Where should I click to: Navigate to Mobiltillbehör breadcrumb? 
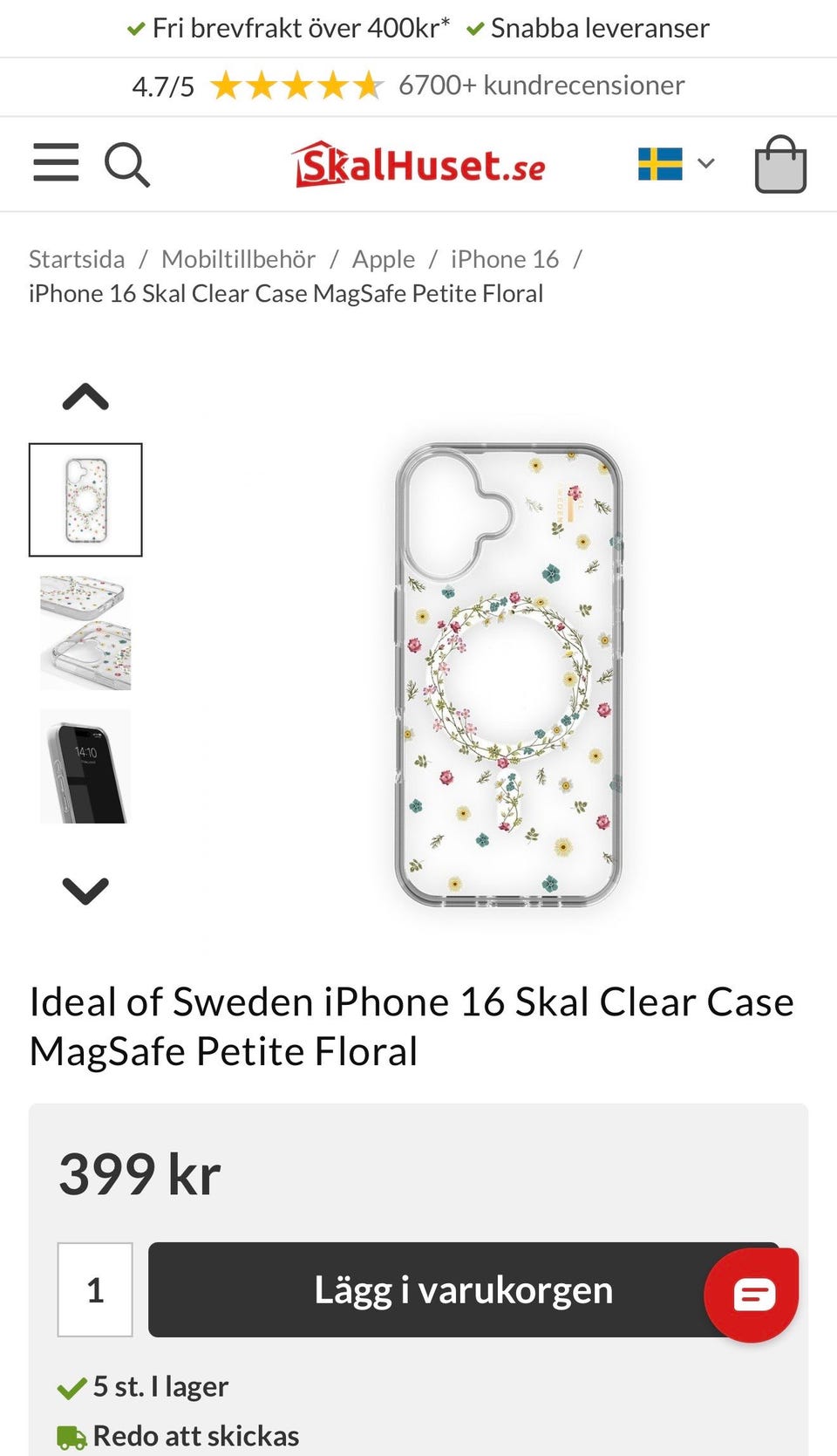pyautogui.click(x=238, y=259)
